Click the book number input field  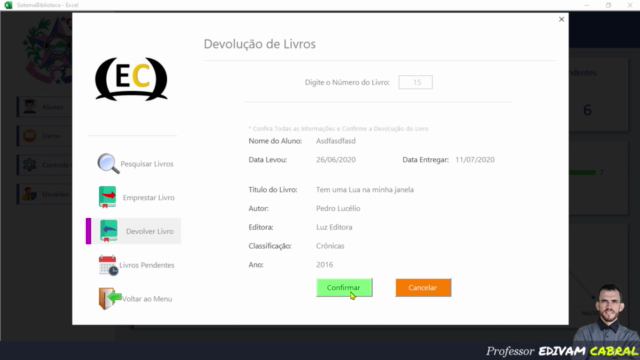[416, 82]
